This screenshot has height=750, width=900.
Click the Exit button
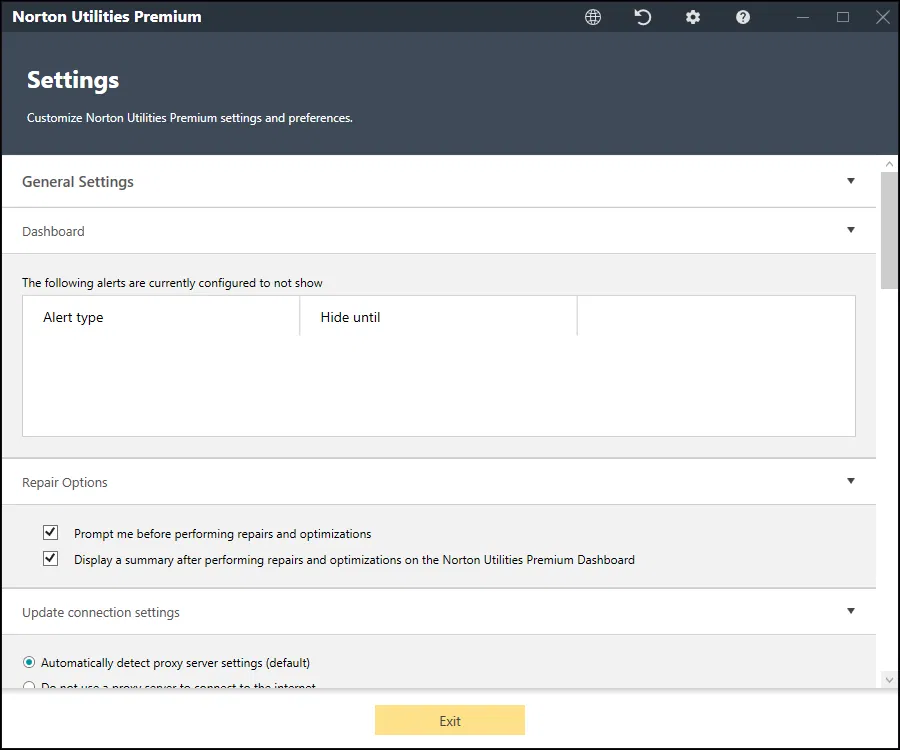(x=450, y=721)
